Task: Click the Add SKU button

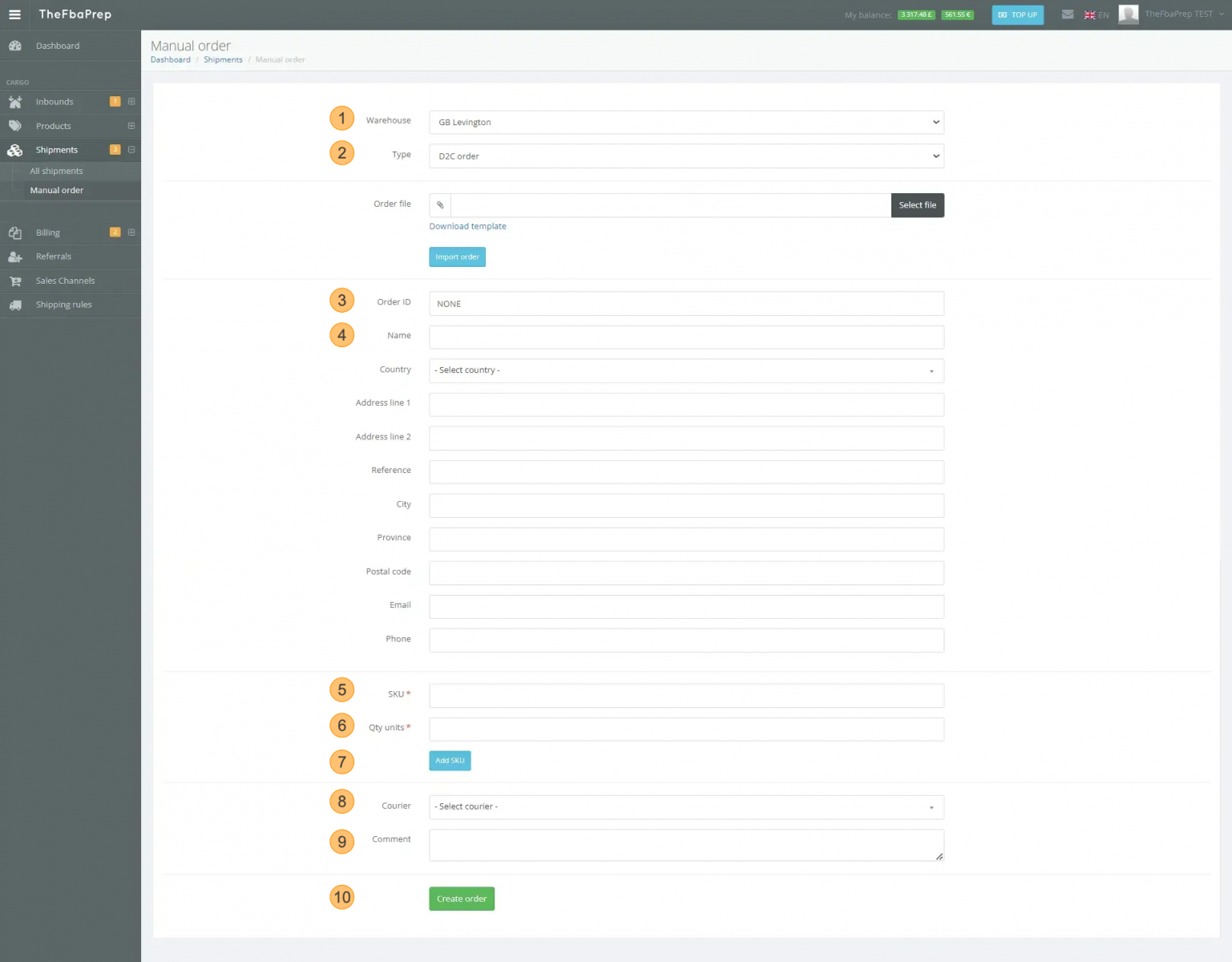Action: tap(450, 761)
